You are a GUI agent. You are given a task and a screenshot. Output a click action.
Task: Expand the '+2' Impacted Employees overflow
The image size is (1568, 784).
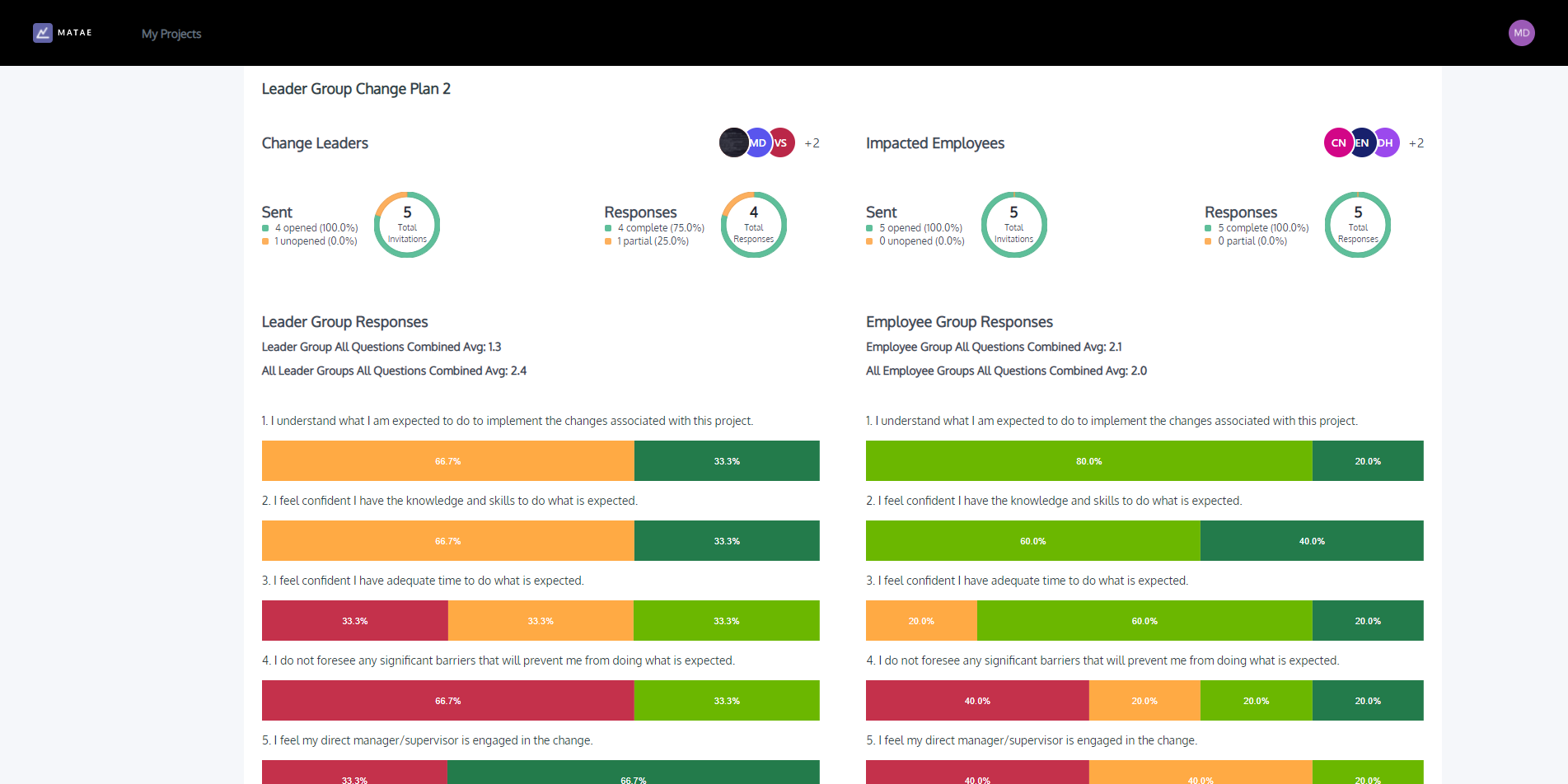click(x=1416, y=142)
